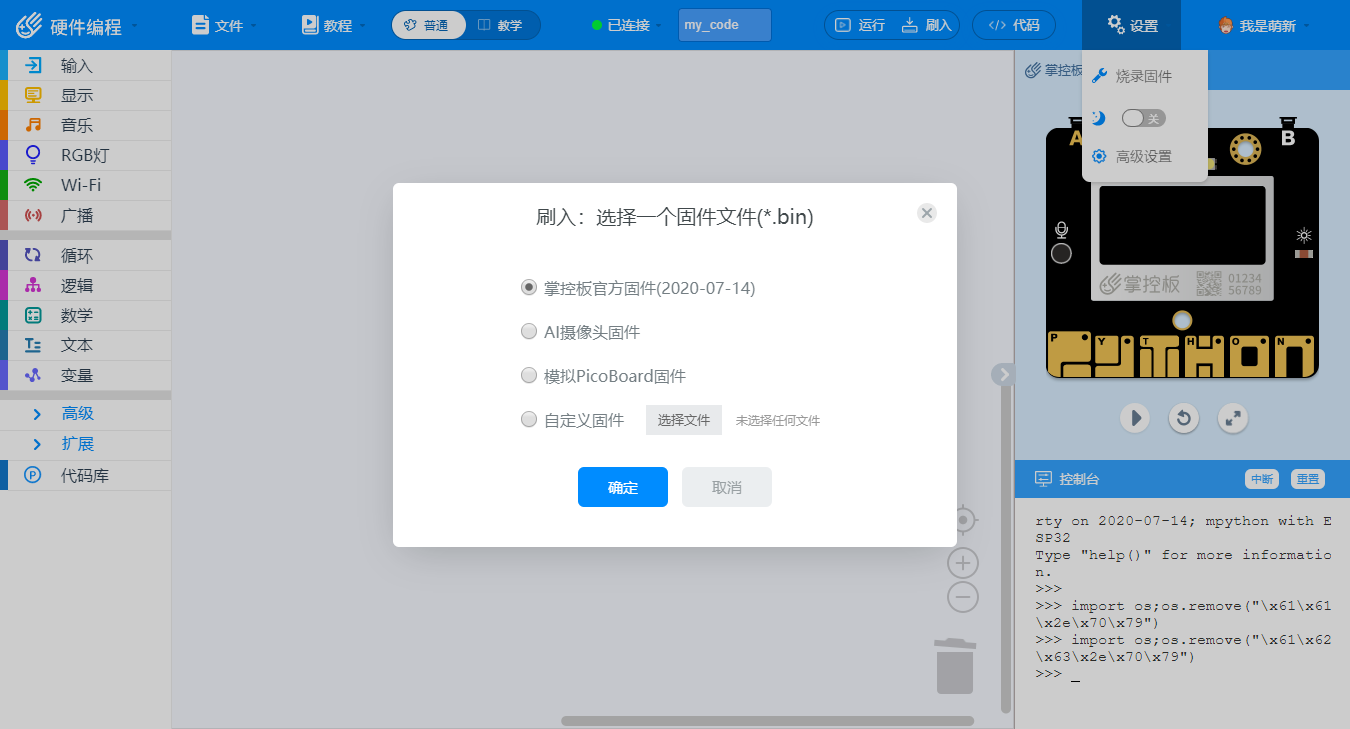Image resolution: width=1350 pixels, height=729 pixels.
Task: Open the 显示 block category
Action: point(85,96)
